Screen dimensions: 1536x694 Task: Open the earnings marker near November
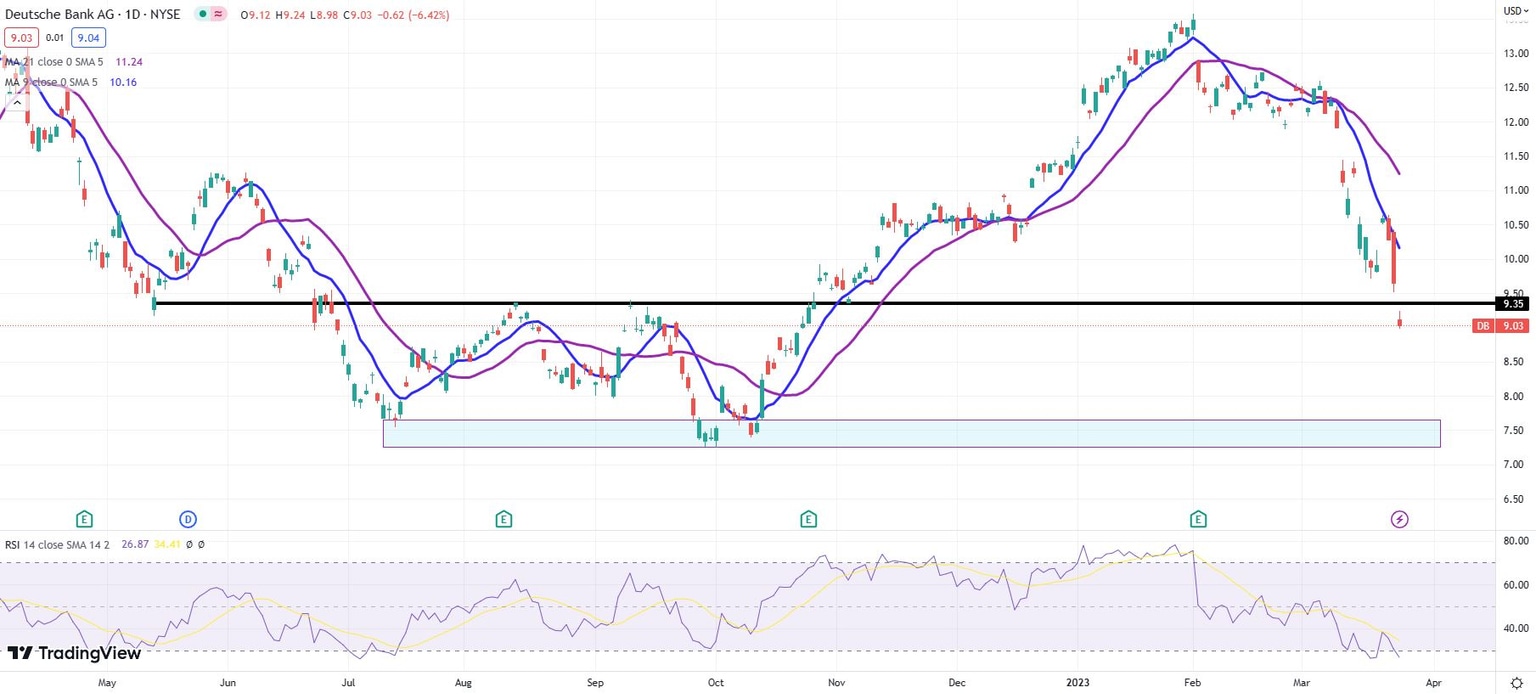tap(808, 519)
